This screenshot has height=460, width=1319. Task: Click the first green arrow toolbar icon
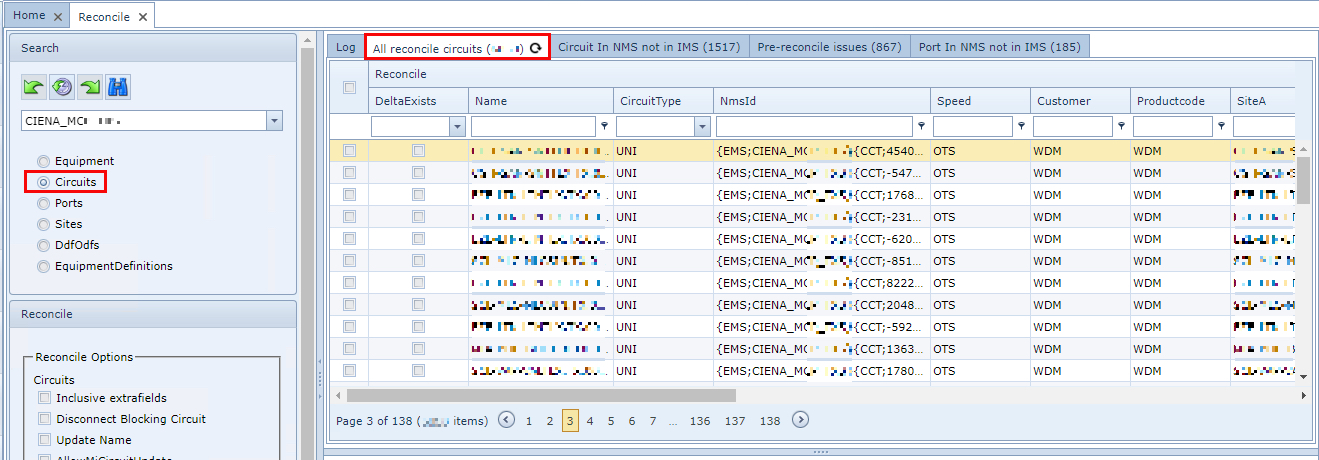(x=35, y=88)
